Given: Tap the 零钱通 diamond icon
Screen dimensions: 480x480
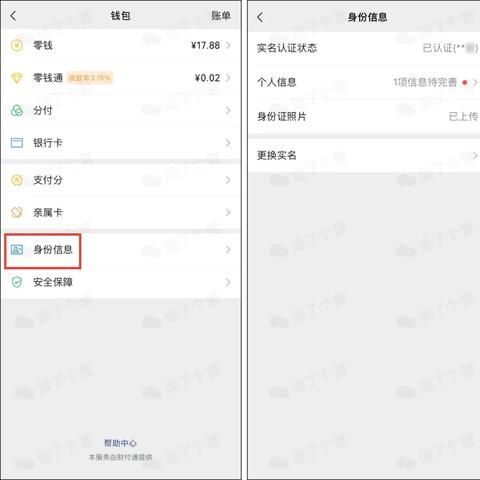Looking at the screenshot, I should [17, 78].
